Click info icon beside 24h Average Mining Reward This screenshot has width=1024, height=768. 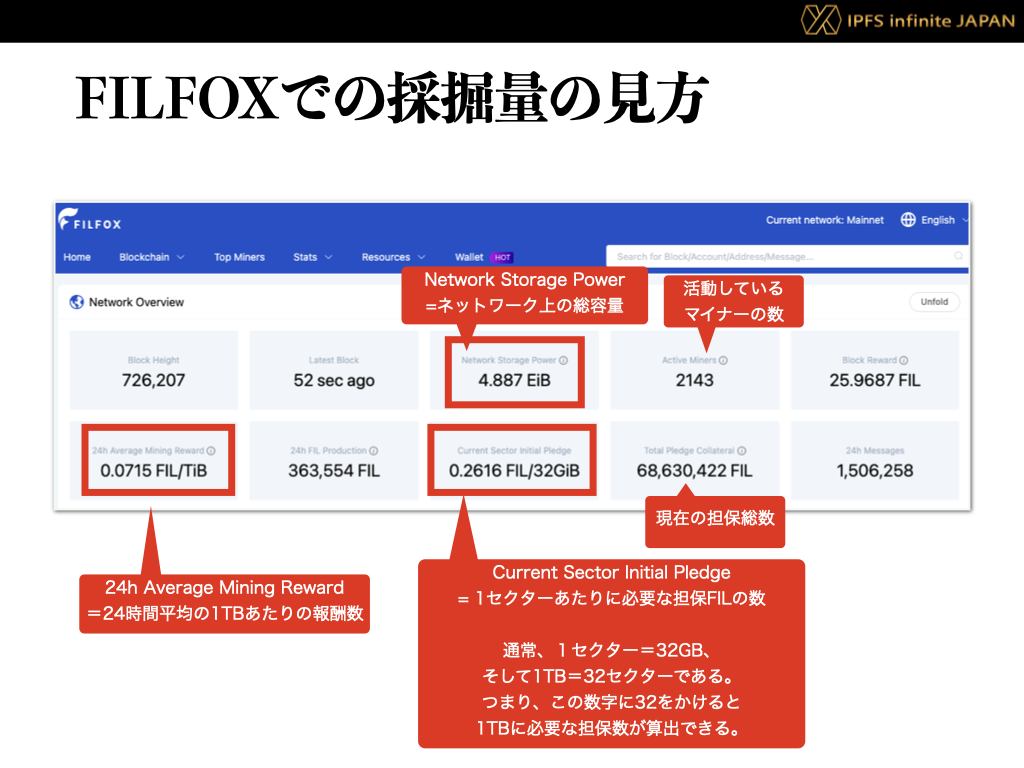211,451
